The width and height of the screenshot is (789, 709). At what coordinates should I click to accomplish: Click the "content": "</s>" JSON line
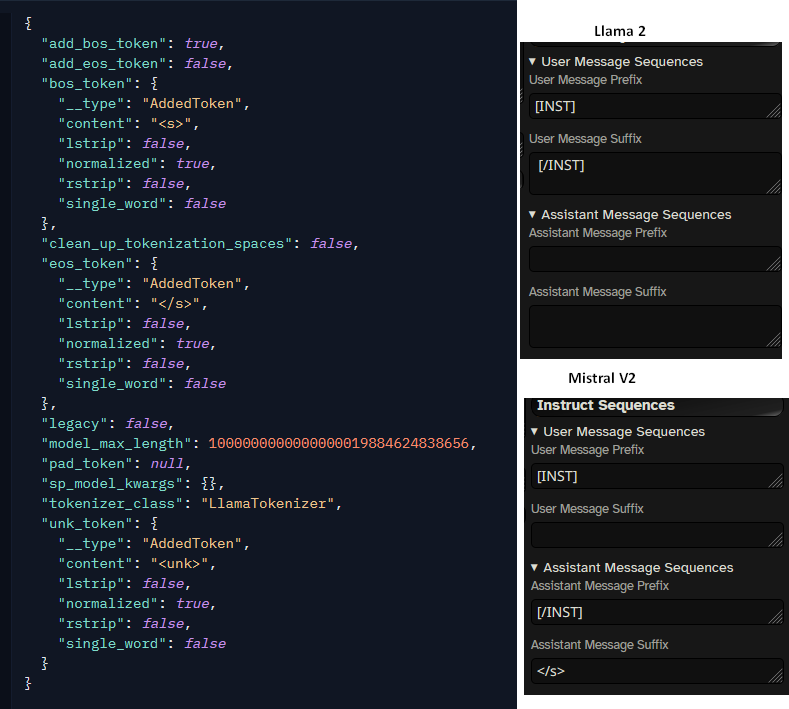click(x=133, y=303)
